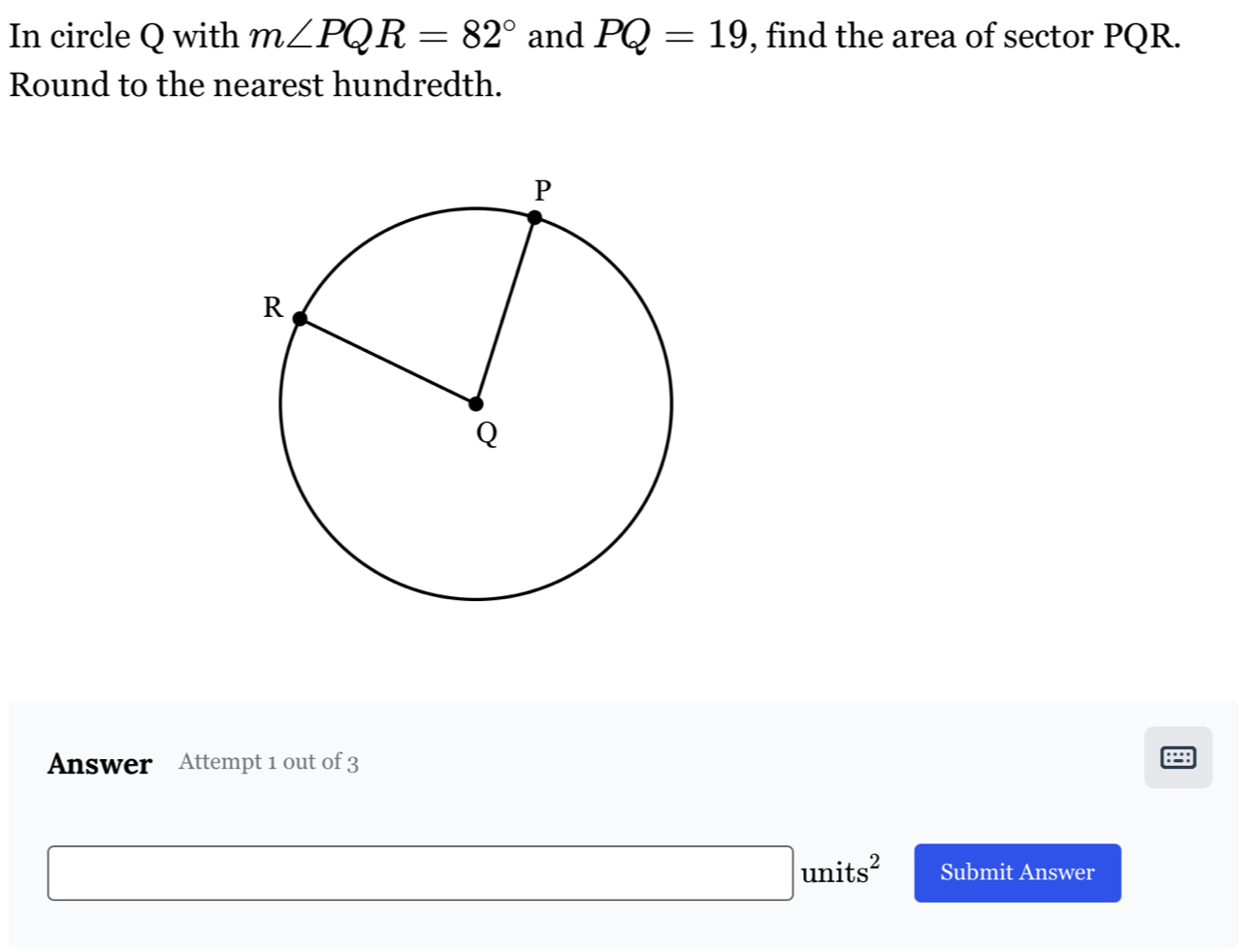Click point P on the circle diagram
The image size is (1257, 952).
(x=535, y=218)
